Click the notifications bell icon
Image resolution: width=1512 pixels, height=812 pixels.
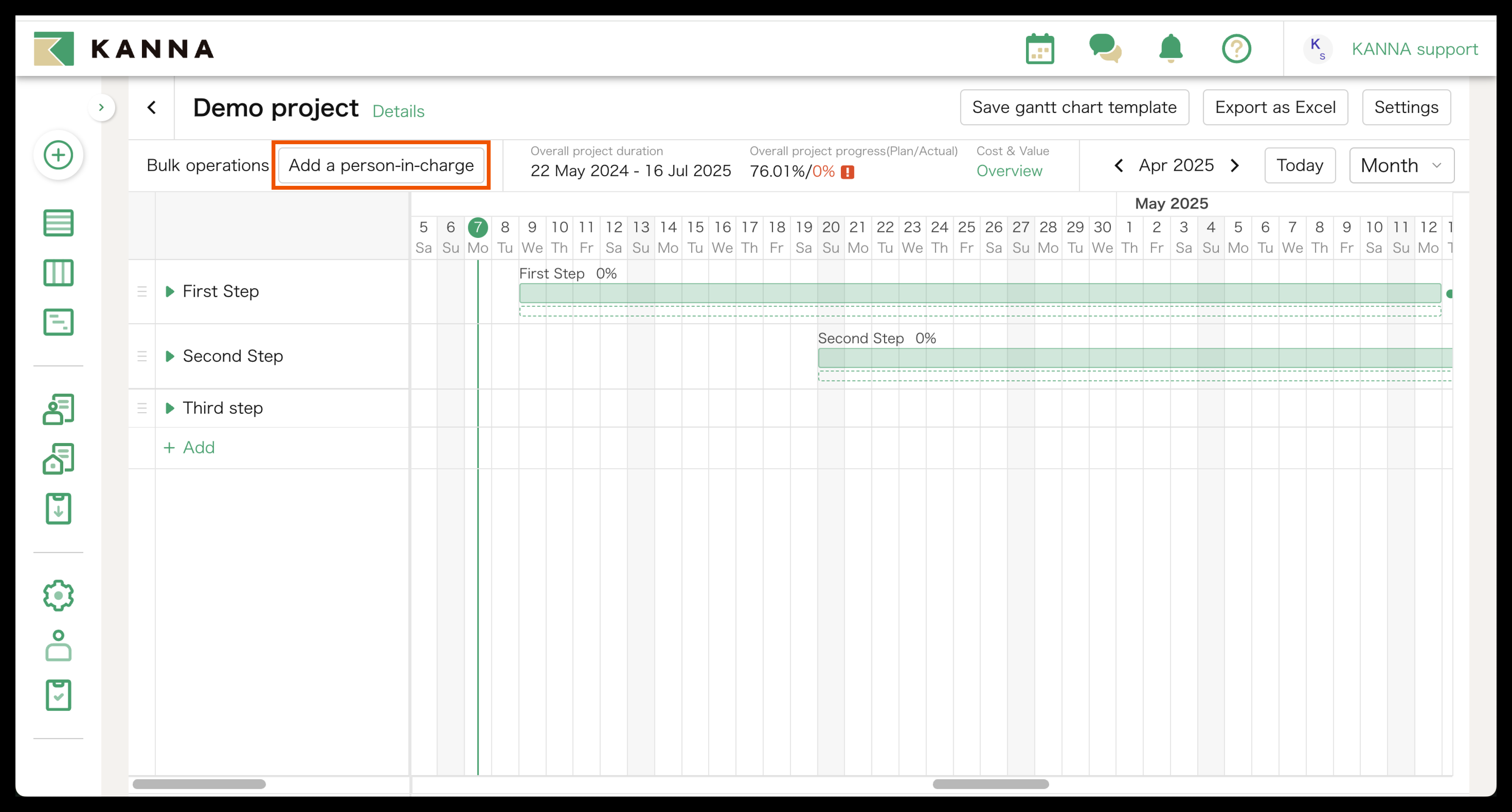1170,49
